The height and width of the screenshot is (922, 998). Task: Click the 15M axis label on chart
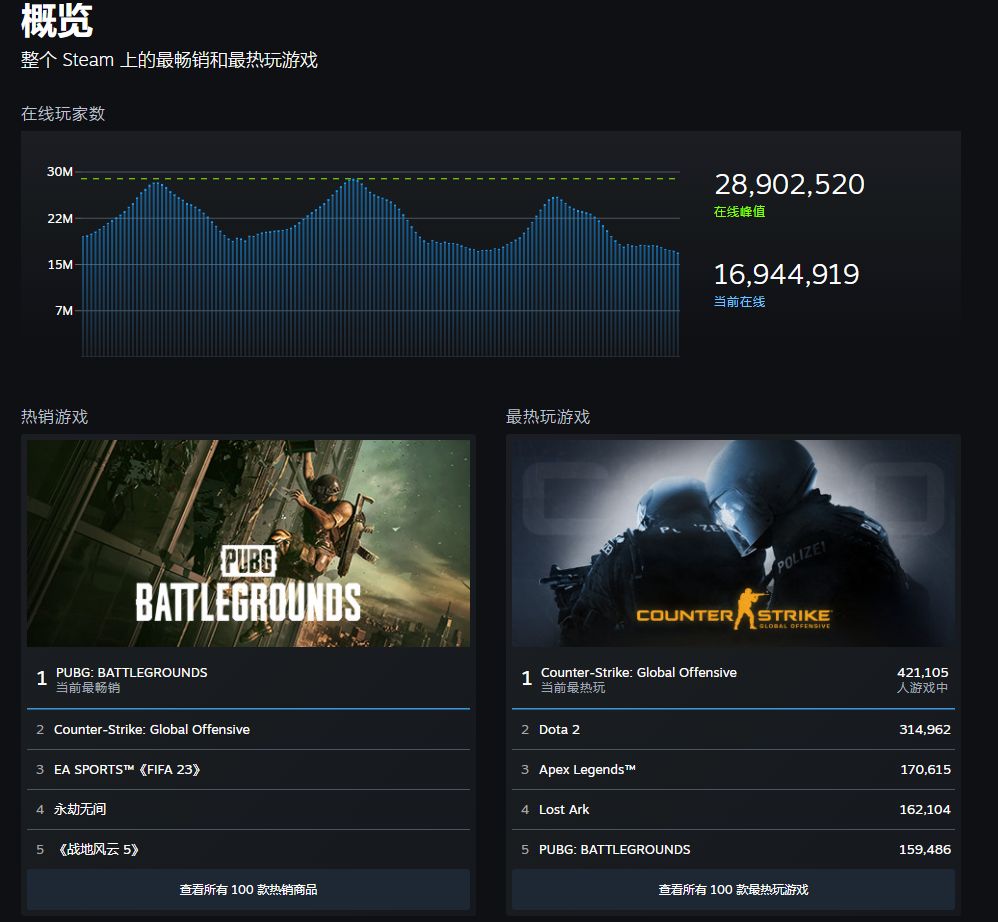click(60, 265)
